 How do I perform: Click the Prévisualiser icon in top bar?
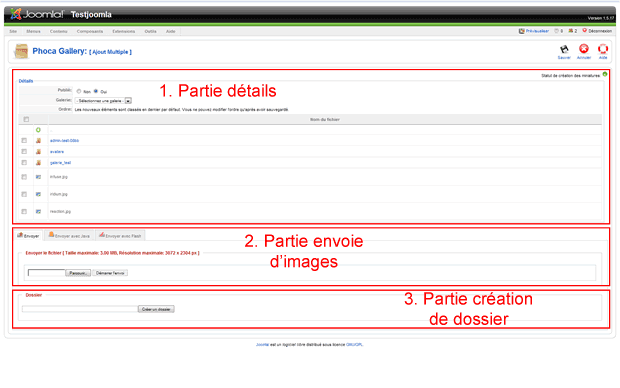click(522, 31)
